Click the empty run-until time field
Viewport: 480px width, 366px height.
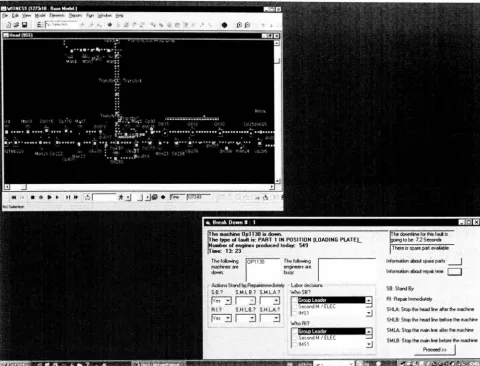click(104, 197)
